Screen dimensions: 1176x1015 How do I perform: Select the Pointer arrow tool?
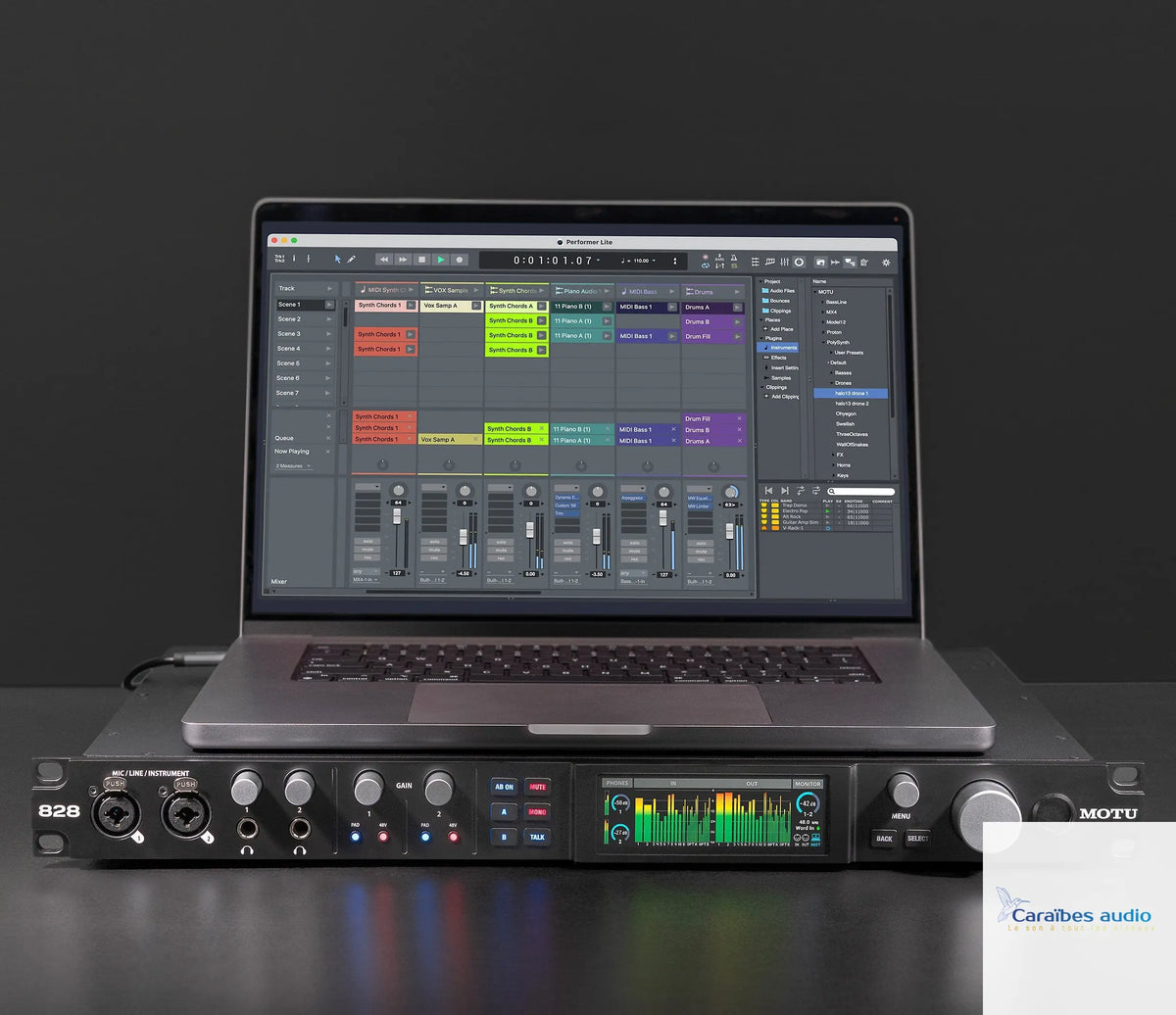pos(338,260)
